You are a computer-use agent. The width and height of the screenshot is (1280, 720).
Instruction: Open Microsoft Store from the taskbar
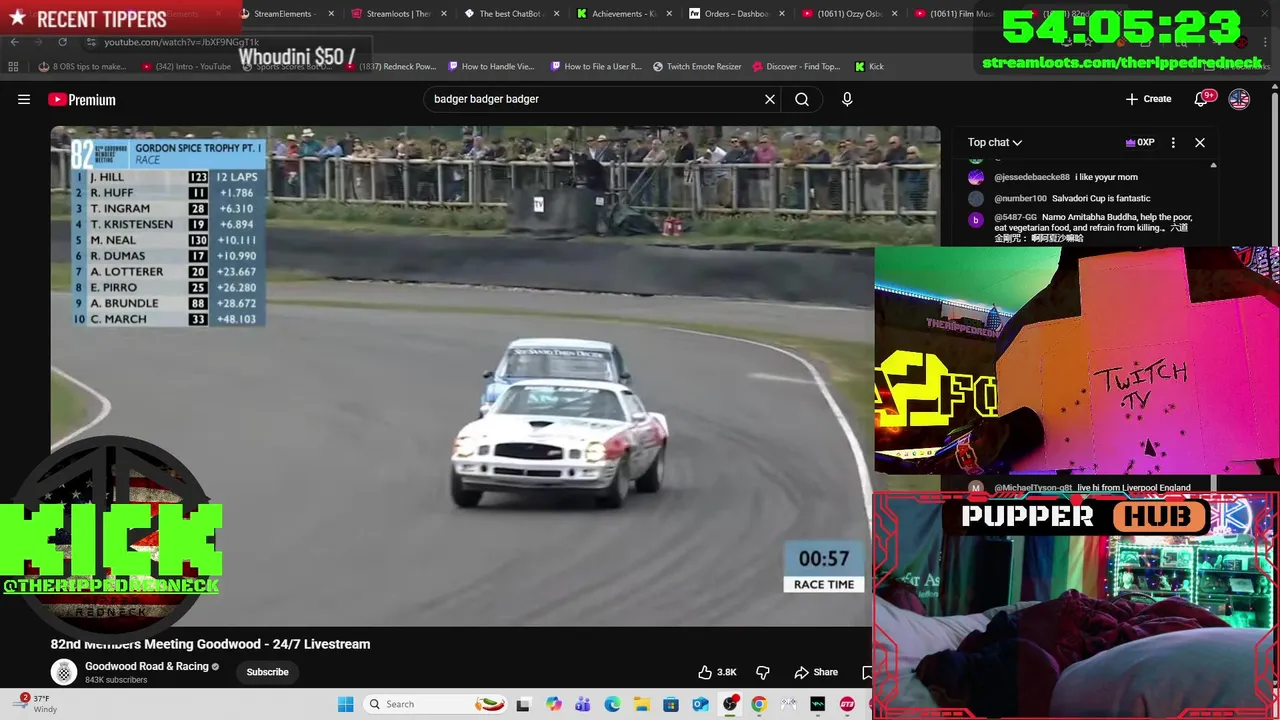pyautogui.click(x=671, y=704)
